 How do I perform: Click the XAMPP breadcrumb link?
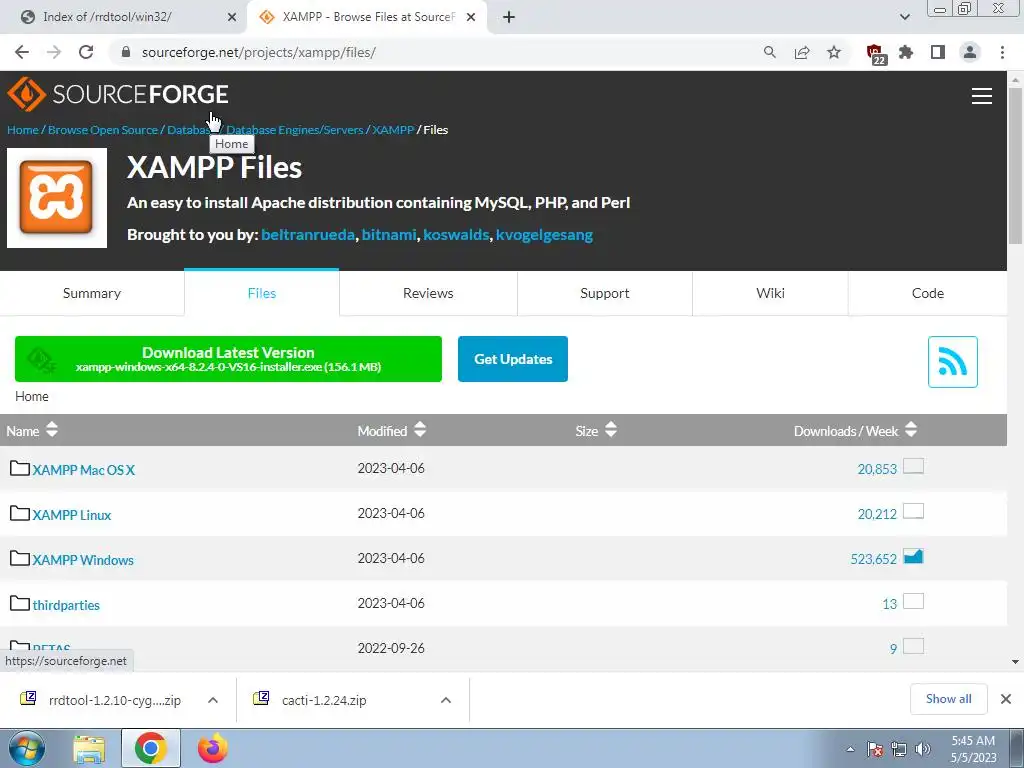(x=393, y=130)
